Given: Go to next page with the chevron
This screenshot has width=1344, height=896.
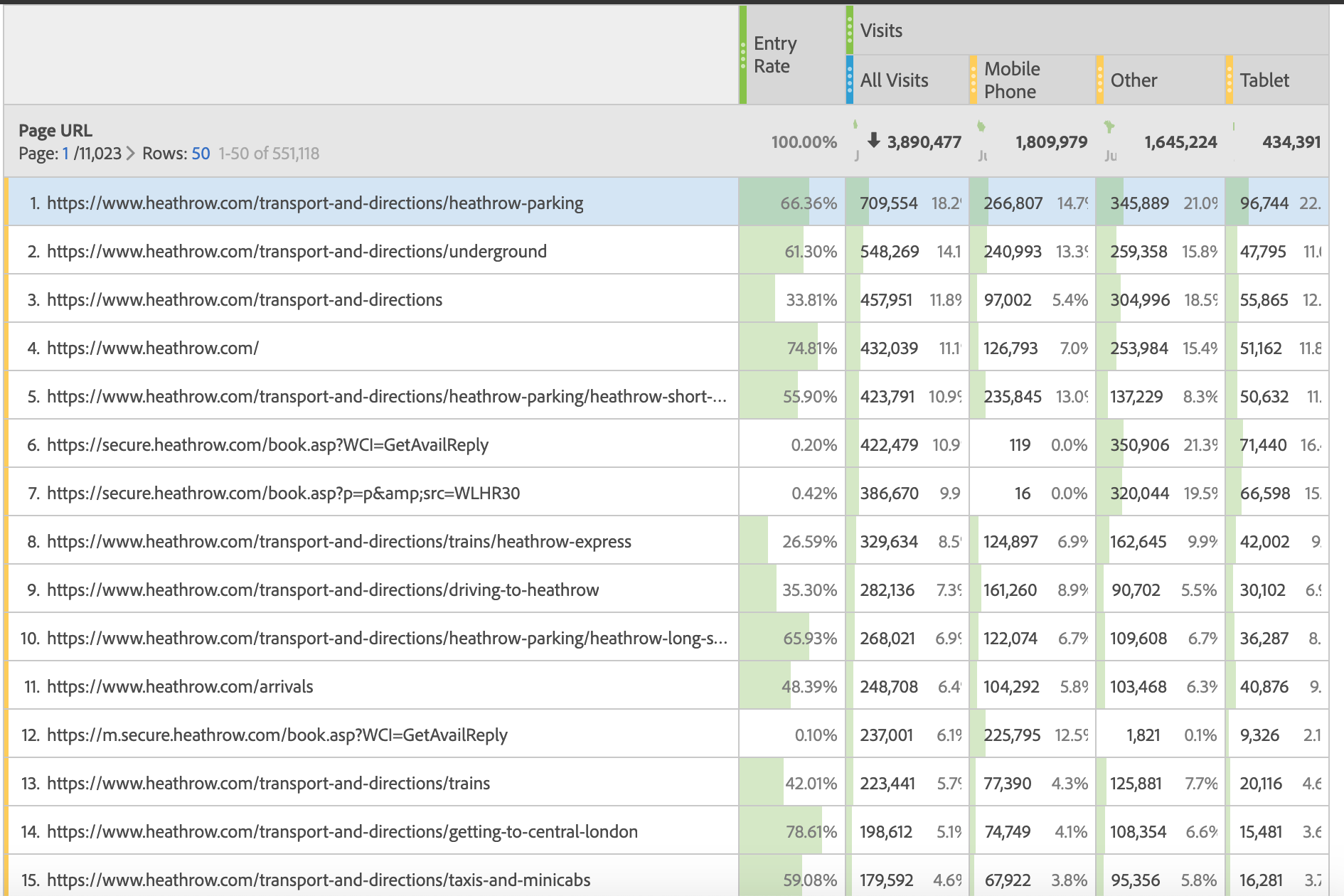Looking at the screenshot, I should click(130, 154).
